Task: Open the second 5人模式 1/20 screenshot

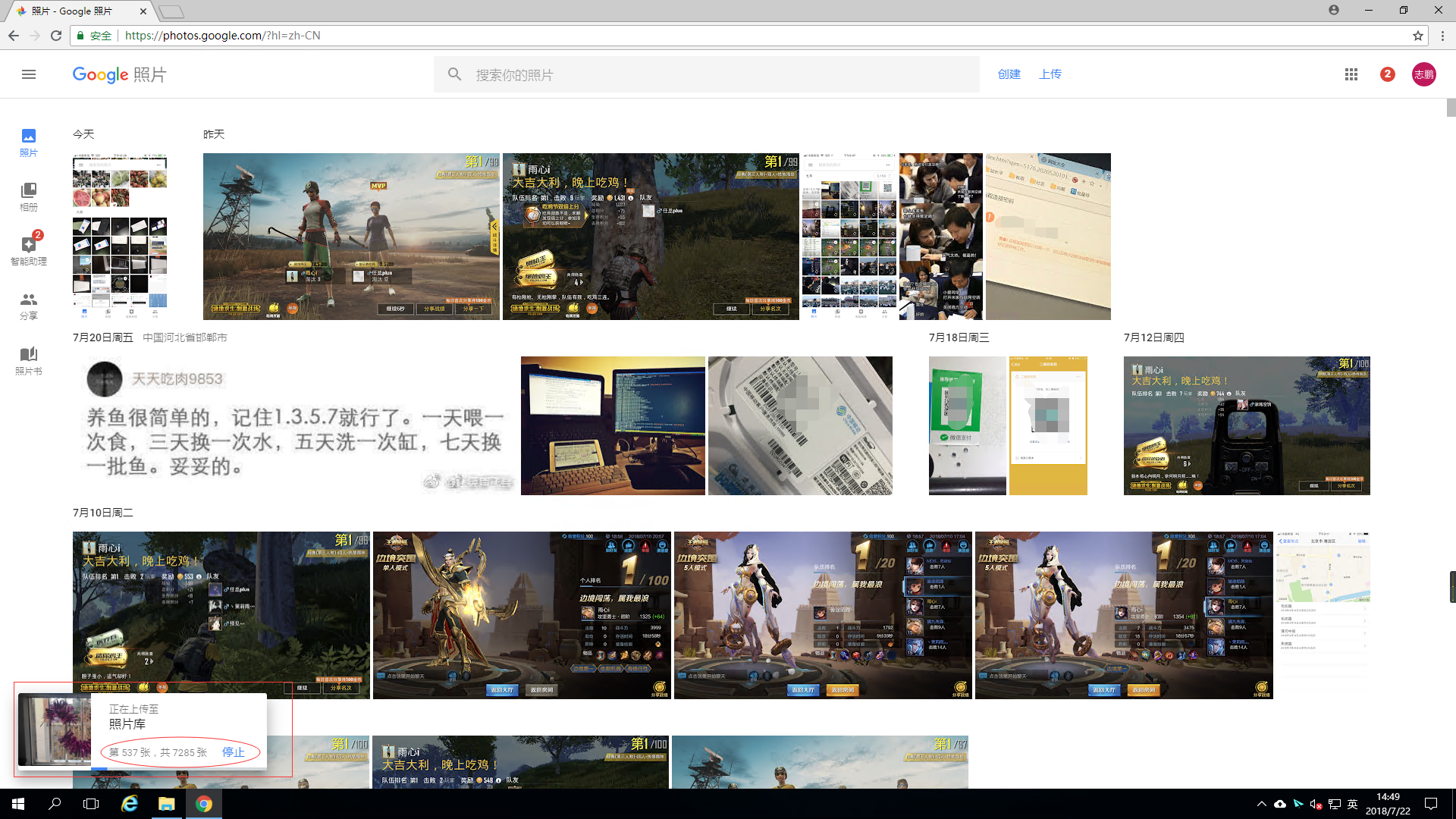Action: 1124,615
